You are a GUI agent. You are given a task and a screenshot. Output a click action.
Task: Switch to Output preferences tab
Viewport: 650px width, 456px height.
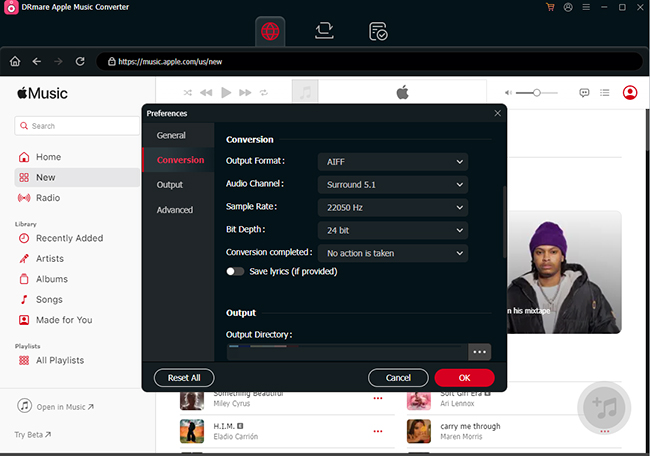pos(178,185)
